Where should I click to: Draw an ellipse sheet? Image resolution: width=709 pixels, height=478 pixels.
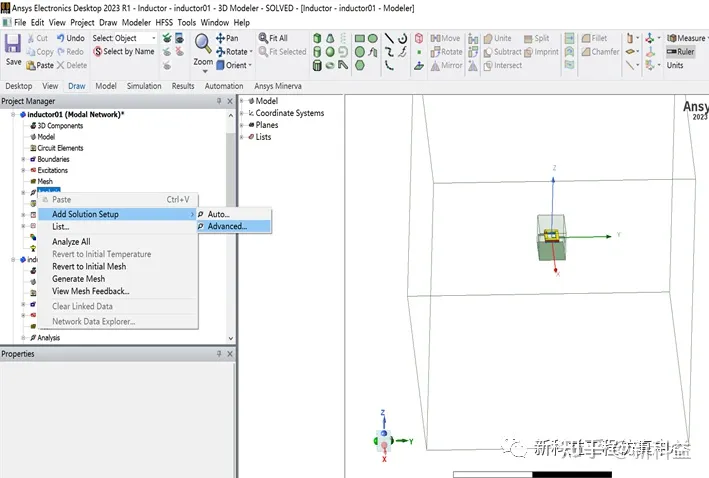[373, 38]
